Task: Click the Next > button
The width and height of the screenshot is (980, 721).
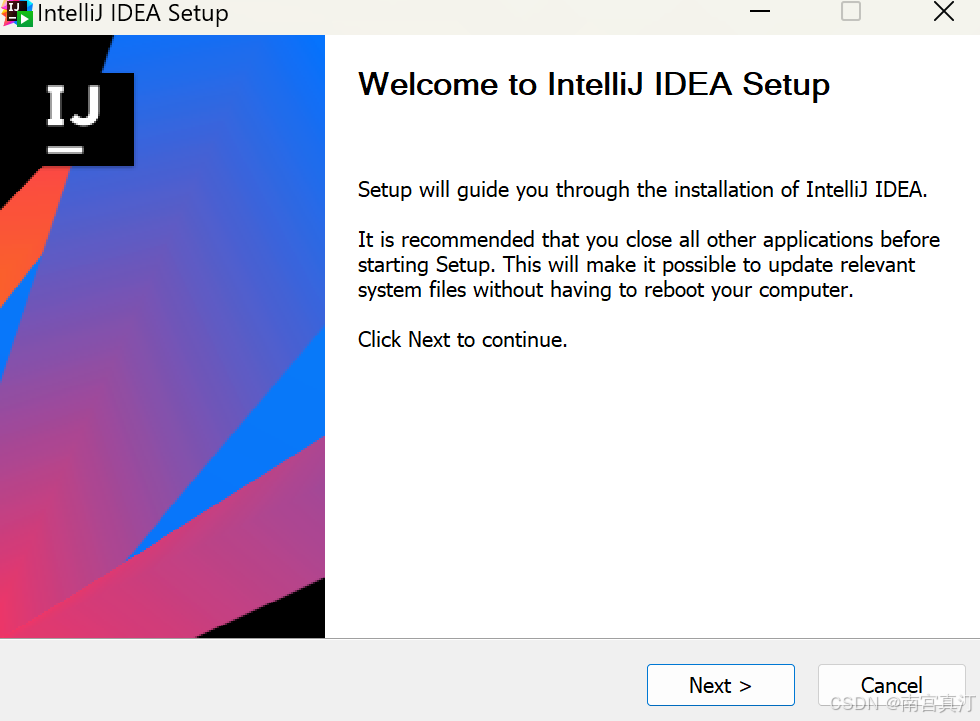Action: pyautogui.click(x=721, y=685)
